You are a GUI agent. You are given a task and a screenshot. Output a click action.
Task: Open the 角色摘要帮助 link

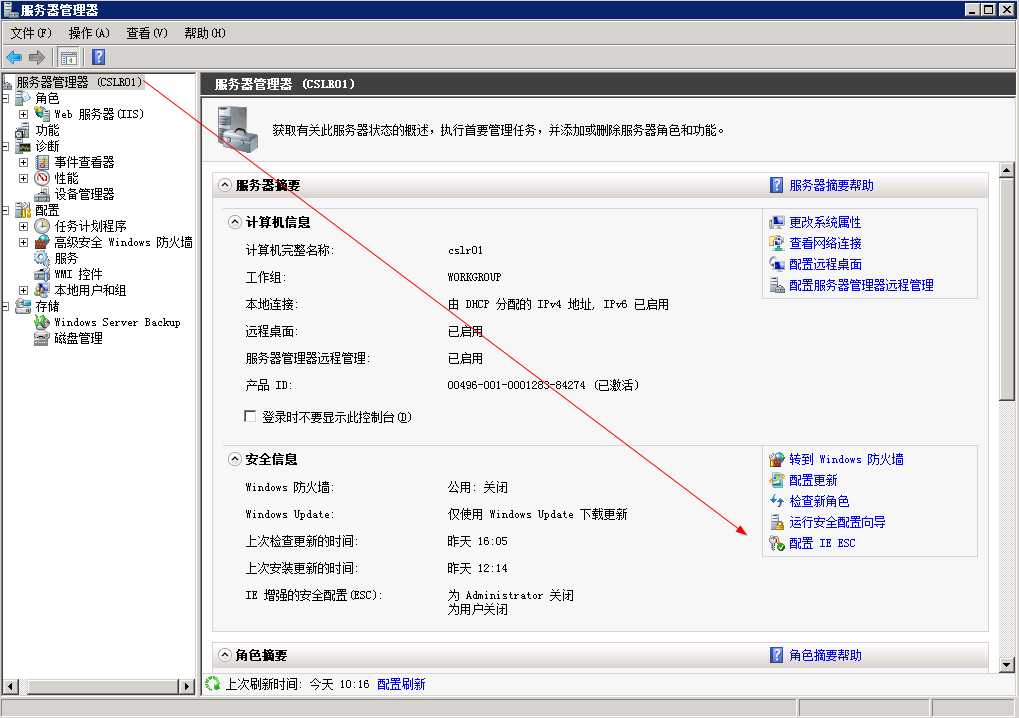click(x=825, y=655)
